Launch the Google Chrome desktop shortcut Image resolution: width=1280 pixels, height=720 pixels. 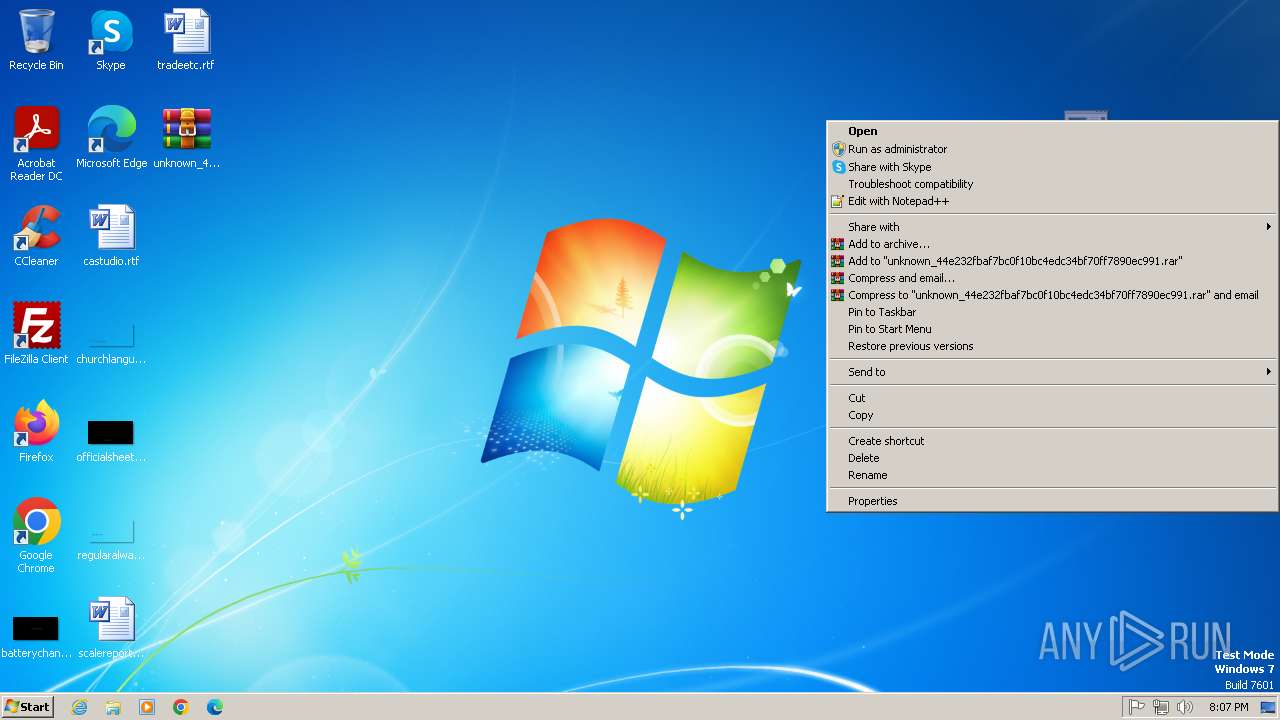(36, 536)
